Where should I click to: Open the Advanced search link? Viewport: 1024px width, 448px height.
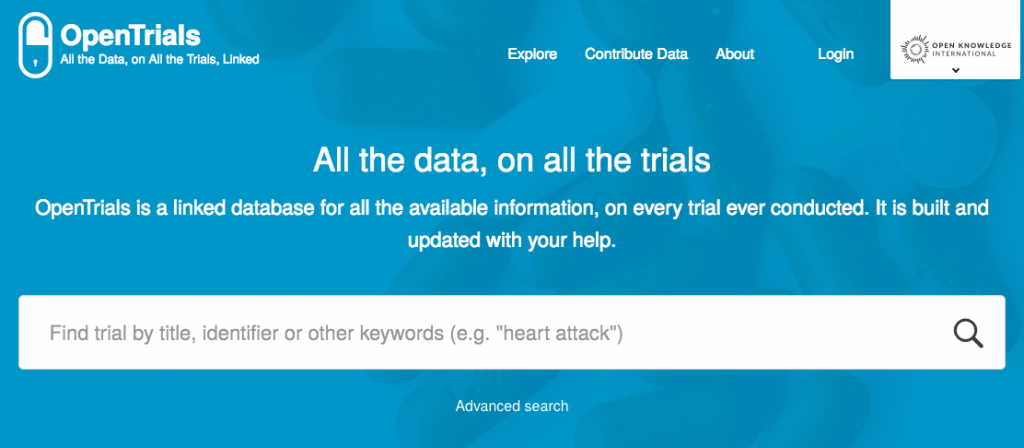512,406
